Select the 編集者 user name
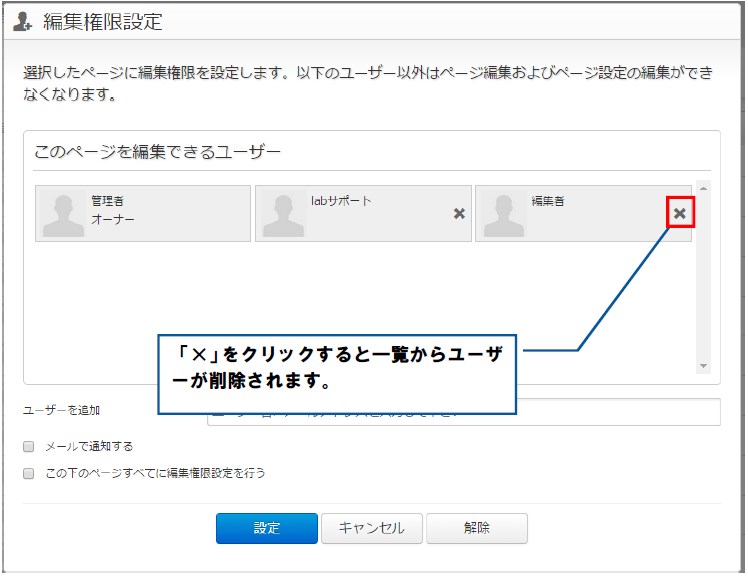 pyautogui.click(x=548, y=201)
